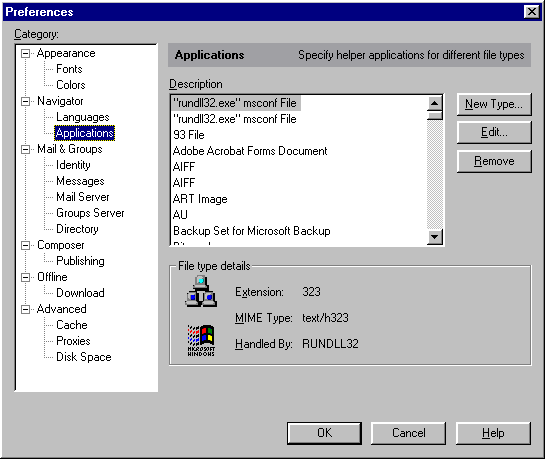545x459 pixels.
Task: Click the description list scroll up arrow
Action: pos(434,103)
